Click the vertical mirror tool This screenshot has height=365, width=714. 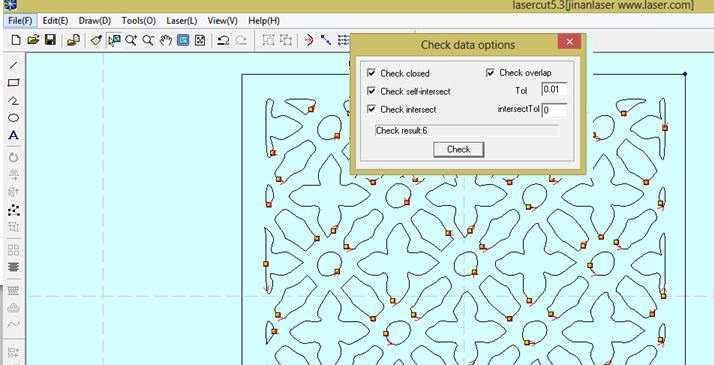point(14,192)
